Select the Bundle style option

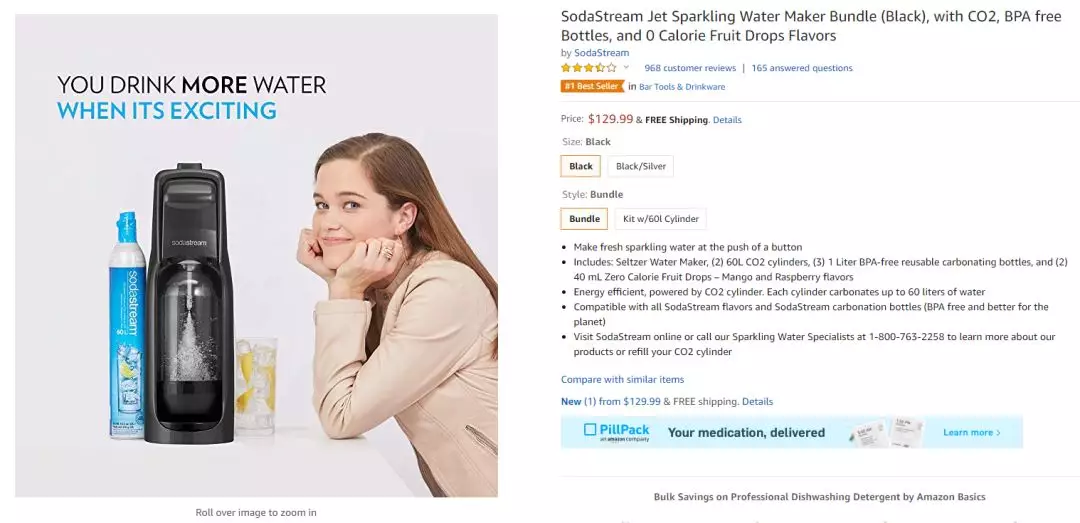point(584,219)
